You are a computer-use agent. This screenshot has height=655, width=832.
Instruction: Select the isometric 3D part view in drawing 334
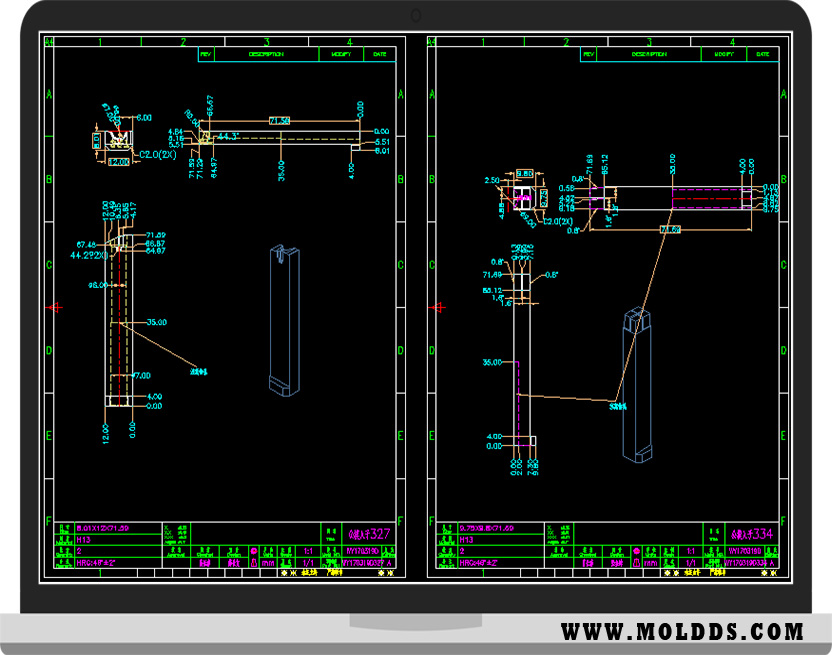pos(637,385)
